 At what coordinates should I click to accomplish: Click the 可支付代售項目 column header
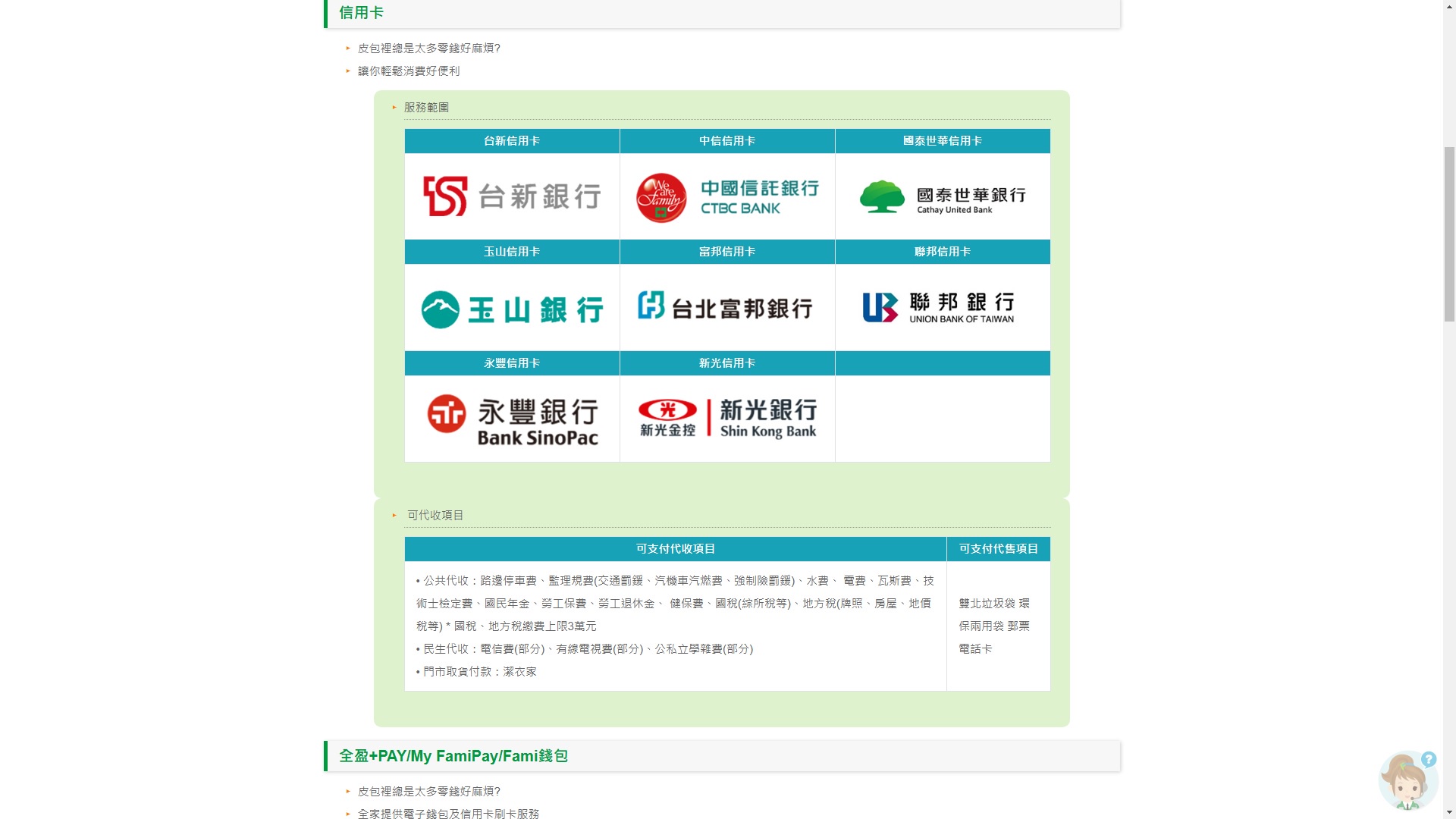click(x=998, y=549)
